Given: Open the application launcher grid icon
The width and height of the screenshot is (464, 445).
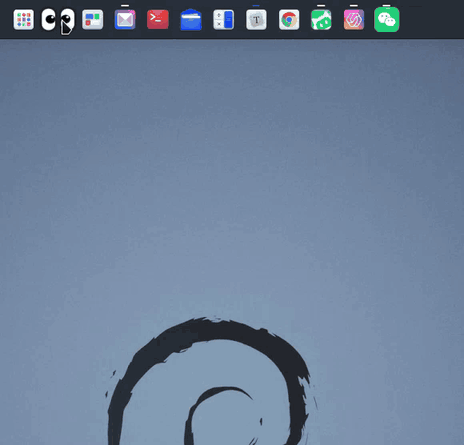Looking at the screenshot, I should [x=23, y=20].
